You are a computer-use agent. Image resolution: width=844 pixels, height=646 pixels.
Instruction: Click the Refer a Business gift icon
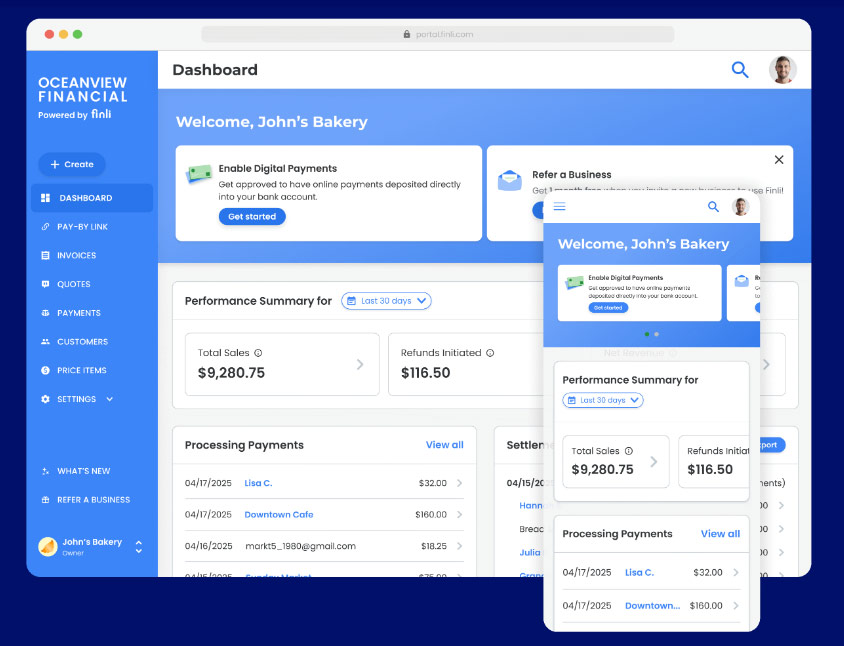point(45,500)
